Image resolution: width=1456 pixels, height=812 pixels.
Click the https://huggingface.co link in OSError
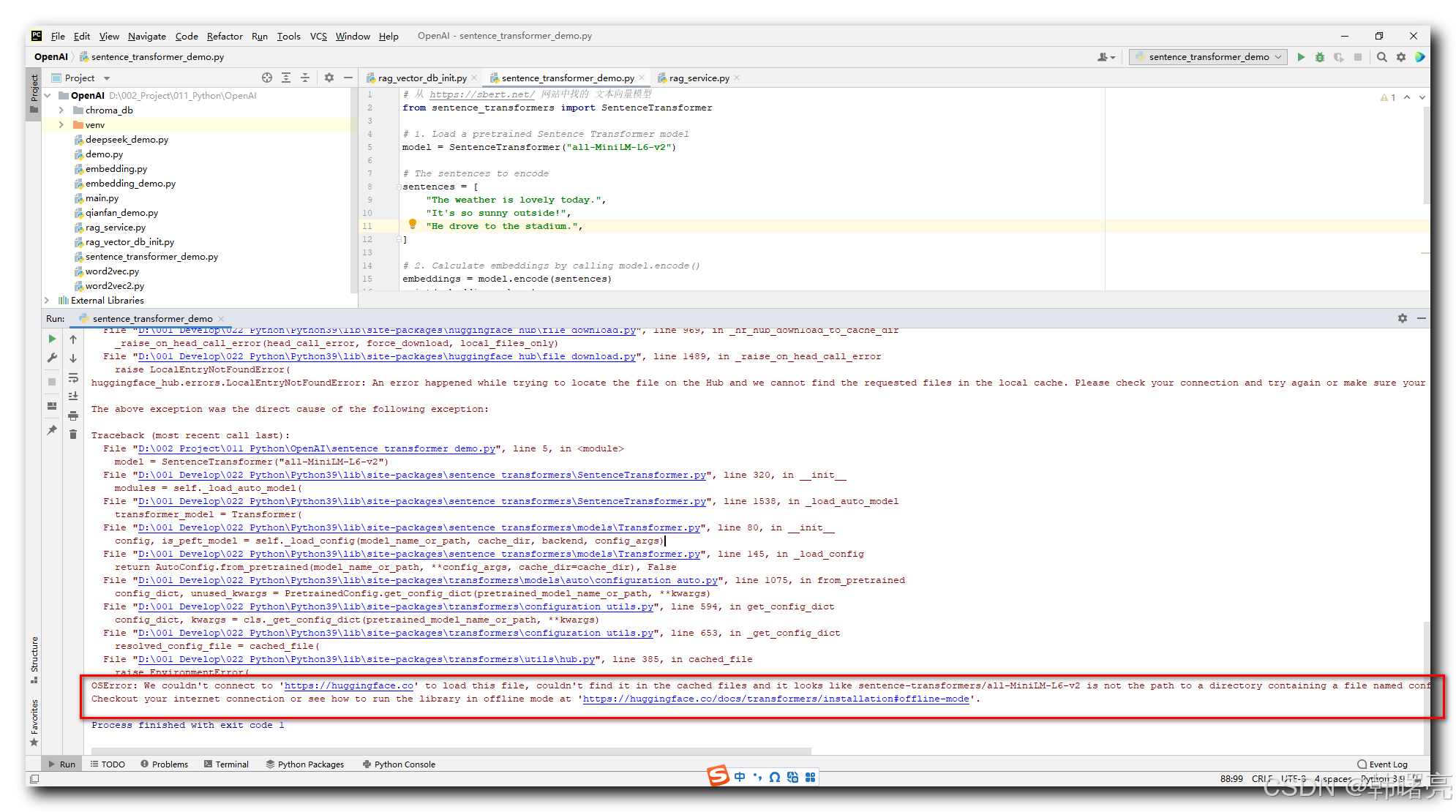tap(348, 685)
